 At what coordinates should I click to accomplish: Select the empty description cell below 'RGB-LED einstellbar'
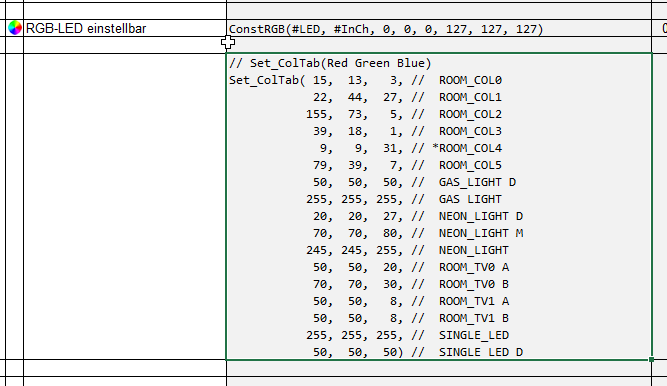[125, 45]
